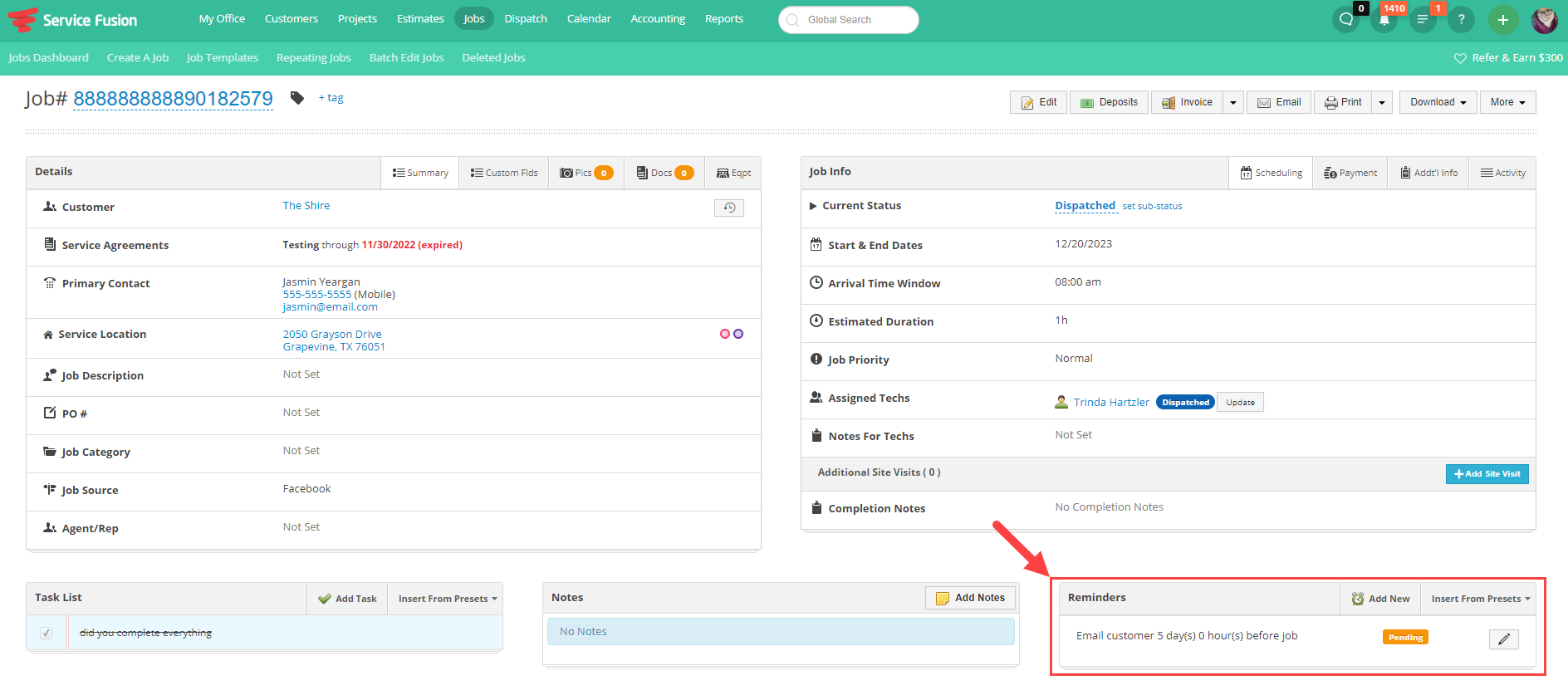Click the Invoice button
The height and width of the screenshot is (690, 1568).
click(x=1187, y=102)
